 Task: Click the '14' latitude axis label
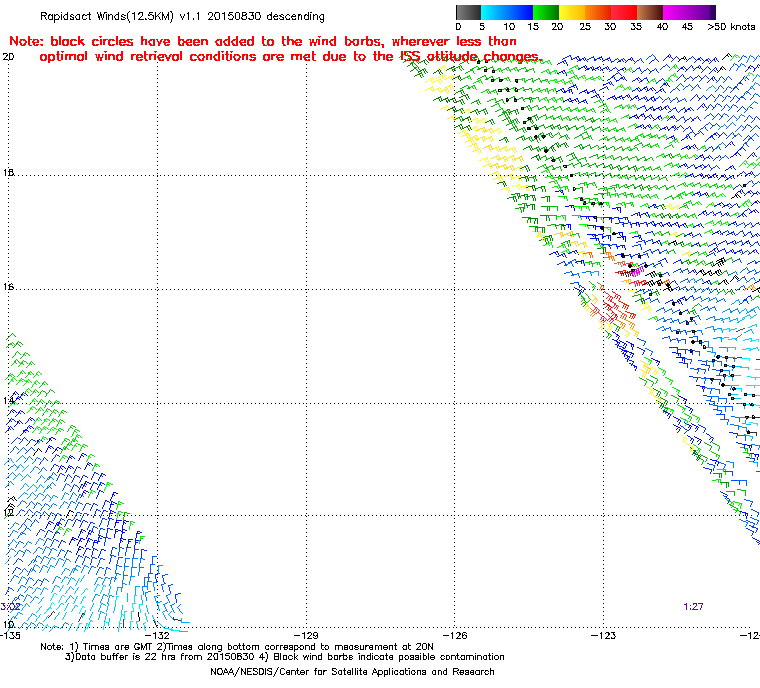[8, 400]
